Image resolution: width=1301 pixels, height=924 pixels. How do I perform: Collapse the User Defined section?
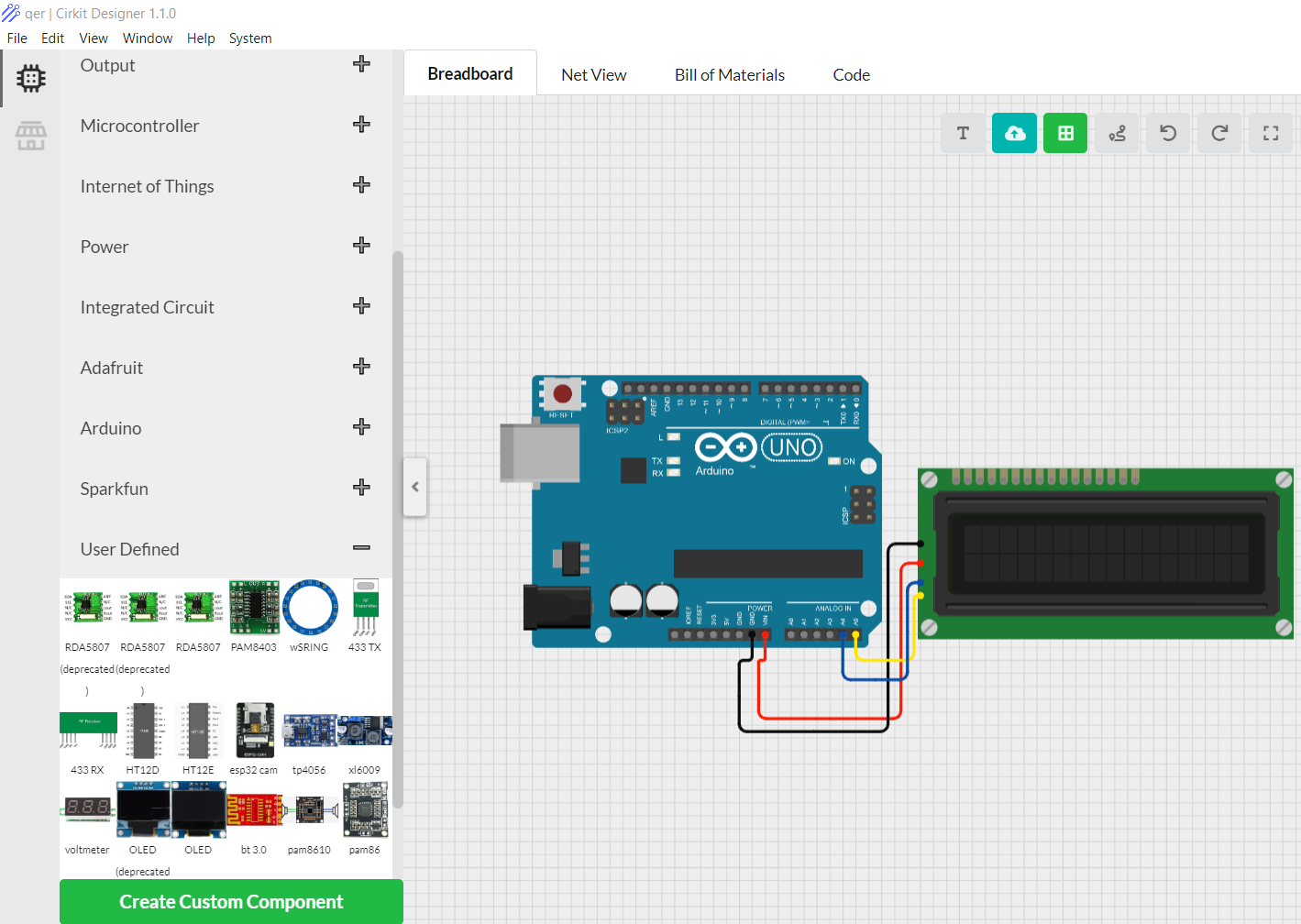click(361, 547)
